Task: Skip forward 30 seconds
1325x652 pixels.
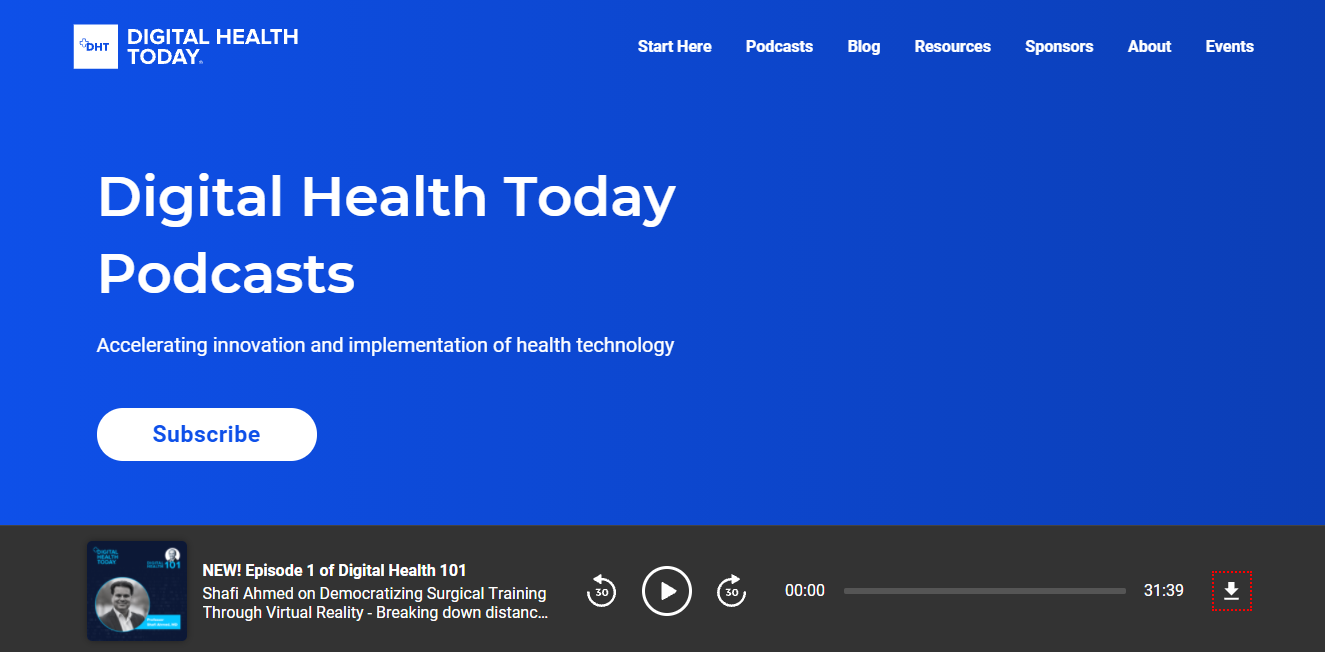Action: 732,591
